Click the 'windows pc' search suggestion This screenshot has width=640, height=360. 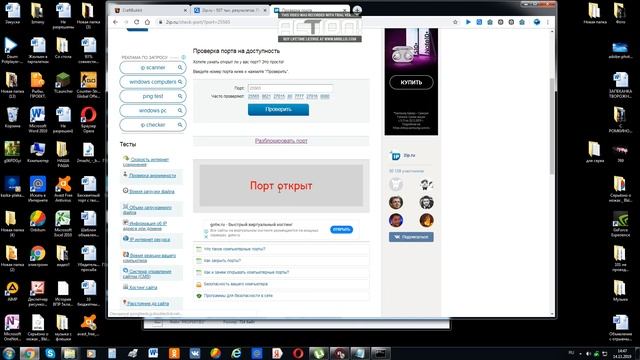(153, 110)
